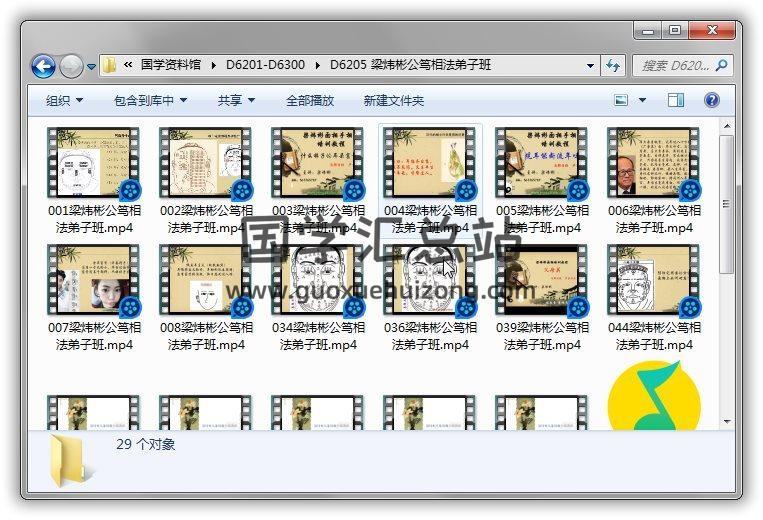
Task: Click 全部播放 toolbar button
Action: coord(310,101)
